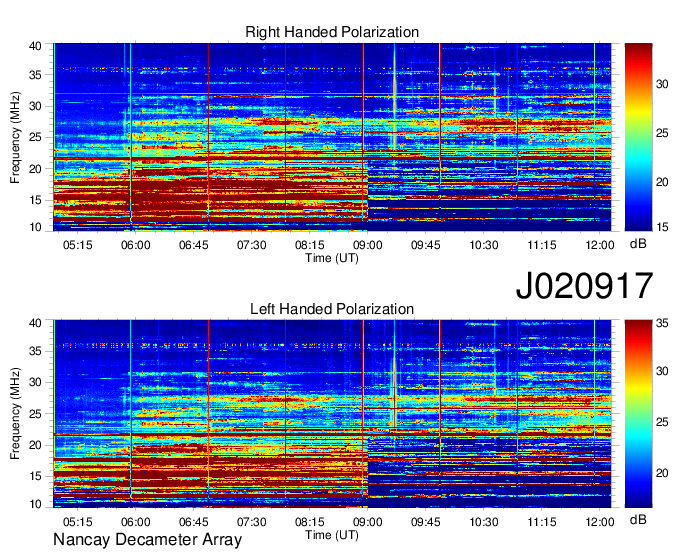Click the Left Handed Polarization title

pyautogui.click(x=332, y=309)
